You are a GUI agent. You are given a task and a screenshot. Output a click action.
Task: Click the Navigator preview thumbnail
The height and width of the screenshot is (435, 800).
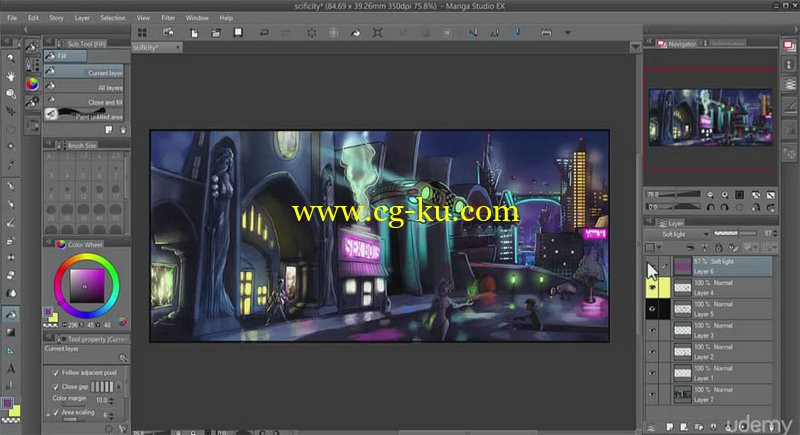click(x=710, y=117)
